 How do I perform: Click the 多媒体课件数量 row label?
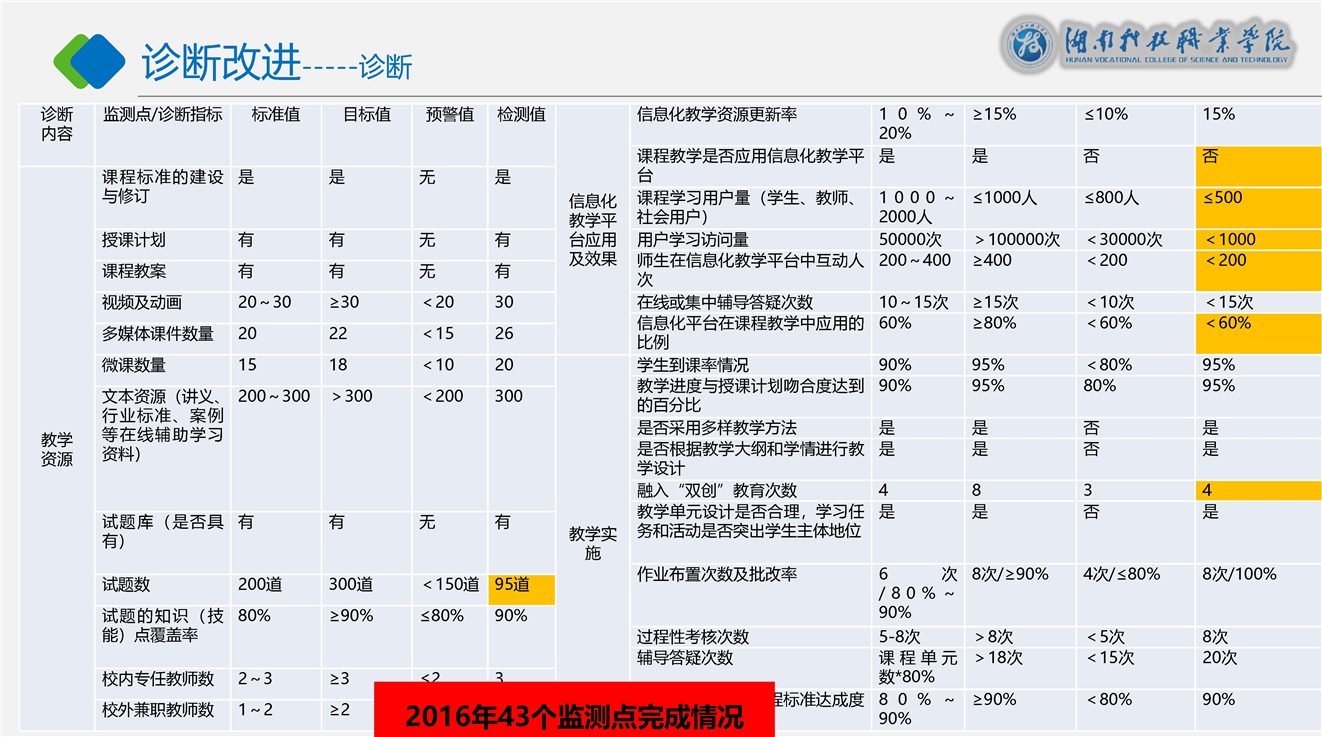158,334
